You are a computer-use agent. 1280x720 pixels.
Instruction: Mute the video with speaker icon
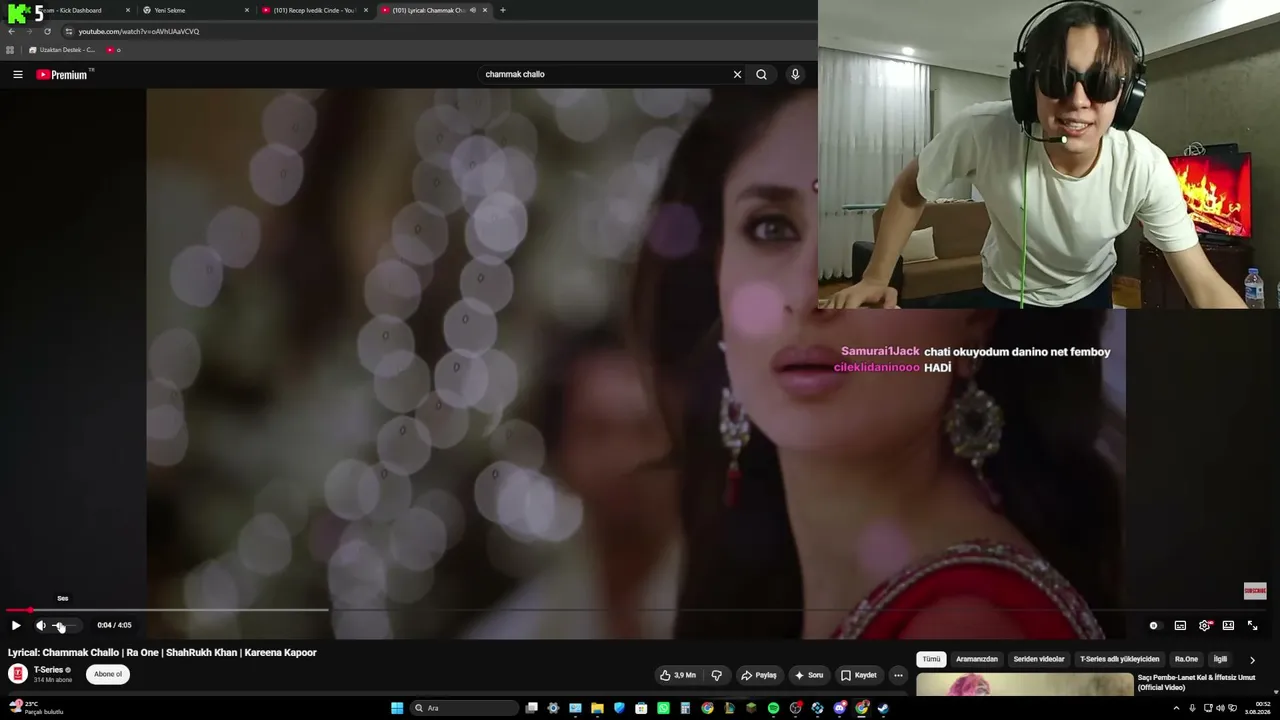[x=41, y=625]
